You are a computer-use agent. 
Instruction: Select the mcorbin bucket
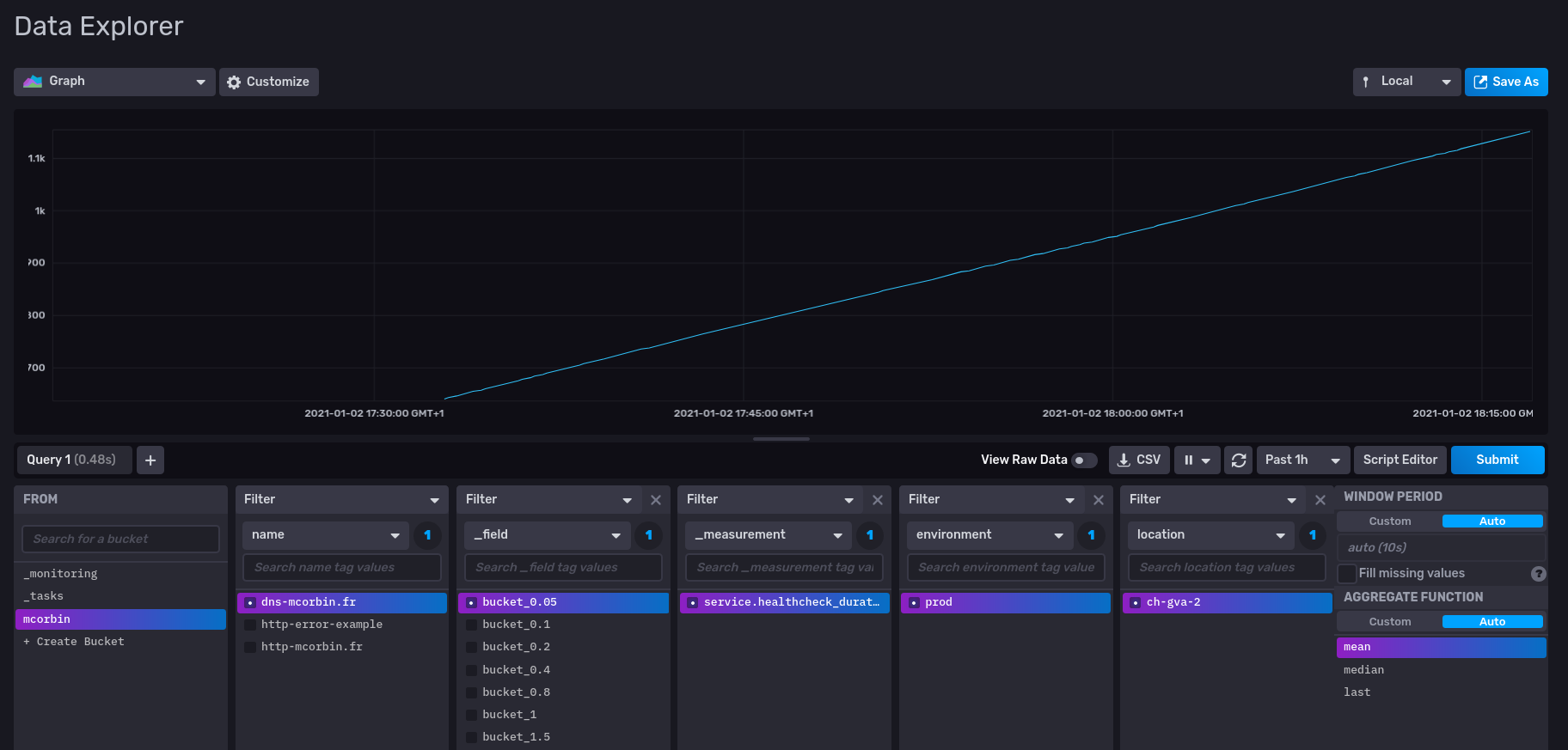pos(120,620)
